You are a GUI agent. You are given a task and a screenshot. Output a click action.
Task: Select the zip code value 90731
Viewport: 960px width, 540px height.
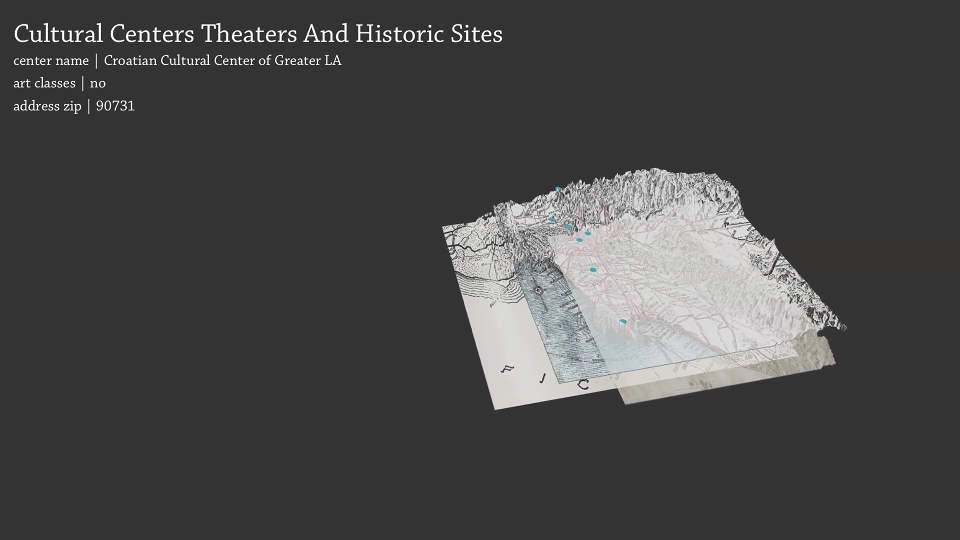click(x=115, y=106)
